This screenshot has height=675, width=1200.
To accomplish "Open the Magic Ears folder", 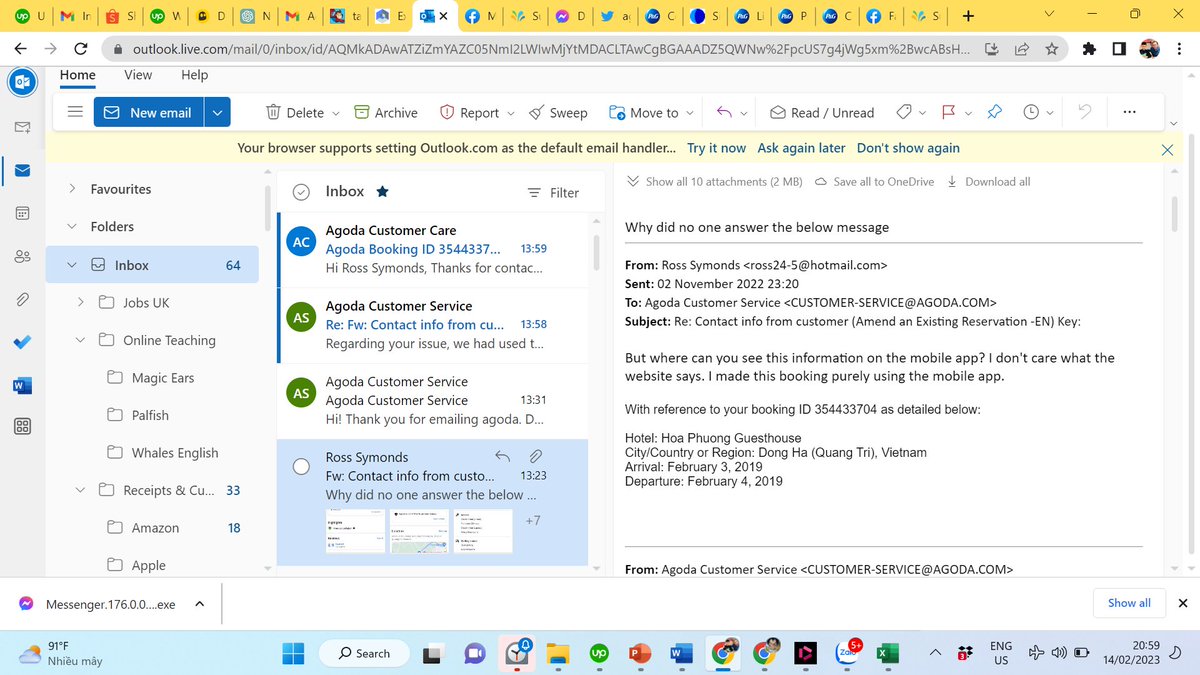I will click(163, 378).
